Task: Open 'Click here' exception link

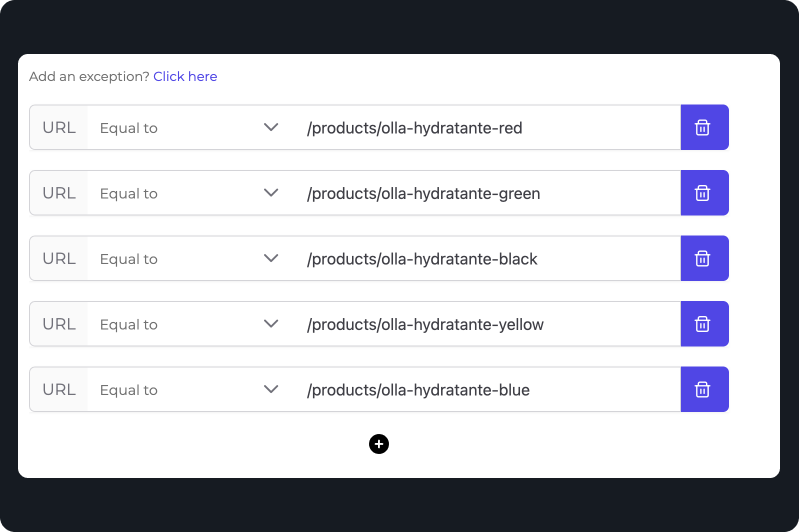Action: tap(185, 77)
